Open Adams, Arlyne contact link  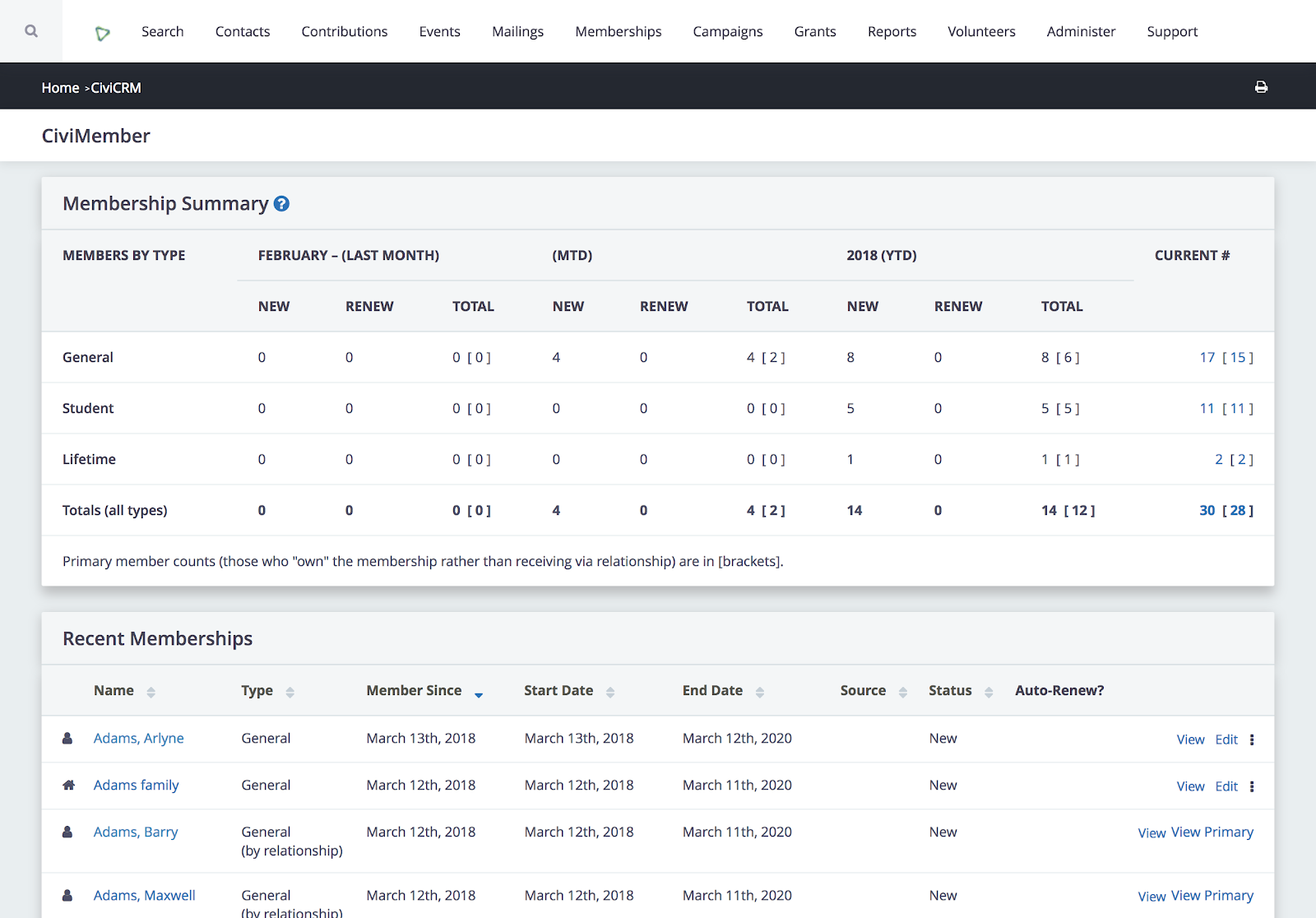point(139,739)
